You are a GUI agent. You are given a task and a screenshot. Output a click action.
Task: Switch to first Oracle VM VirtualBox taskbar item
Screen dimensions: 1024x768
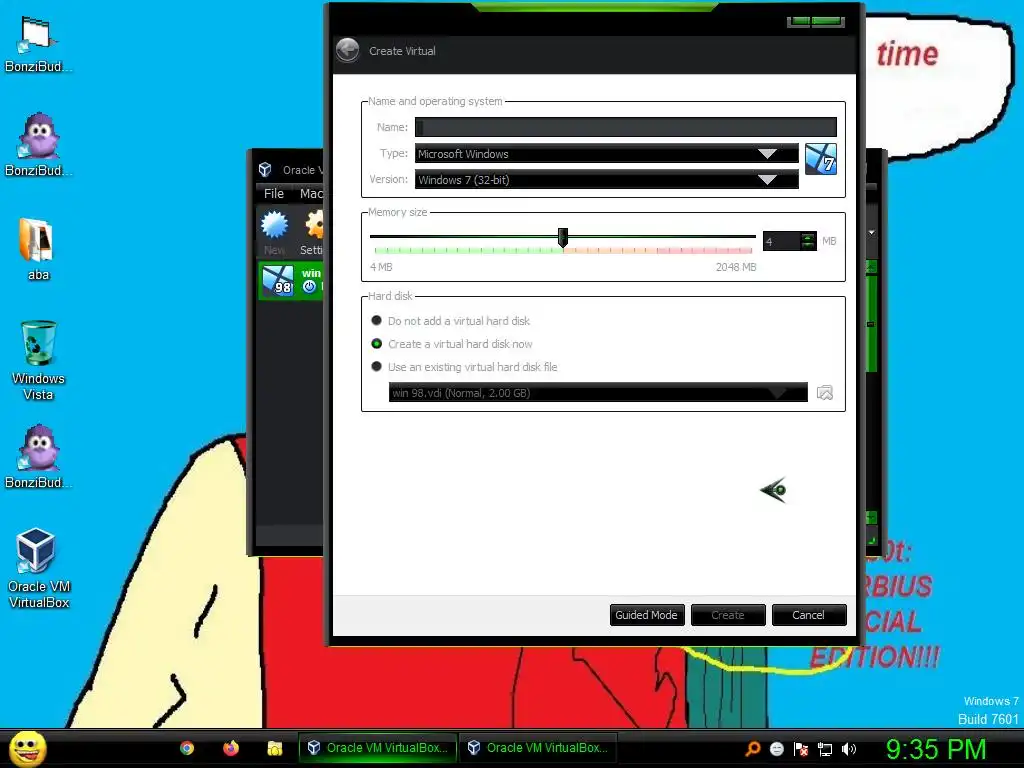pyautogui.click(x=377, y=748)
